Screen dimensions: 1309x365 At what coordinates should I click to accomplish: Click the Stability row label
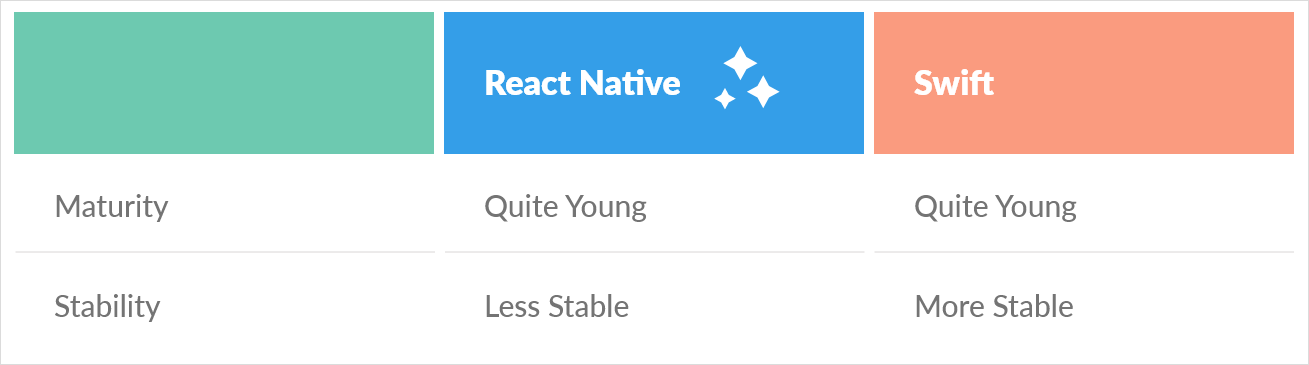[107, 306]
